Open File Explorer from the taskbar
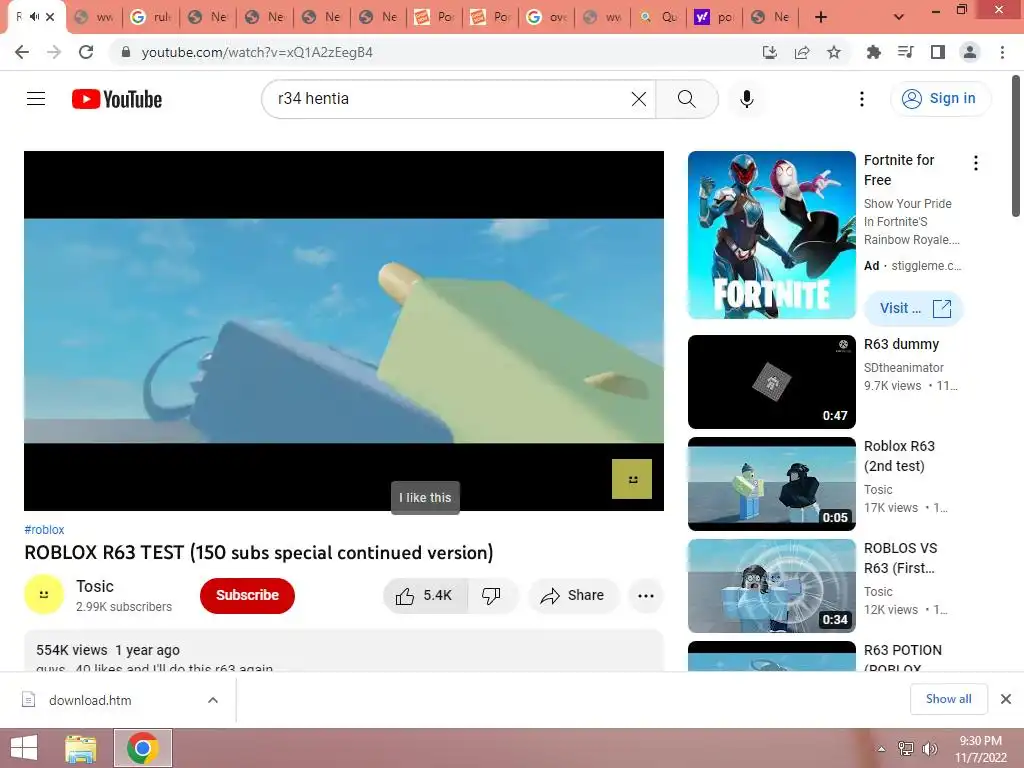The image size is (1024, 768). point(81,748)
